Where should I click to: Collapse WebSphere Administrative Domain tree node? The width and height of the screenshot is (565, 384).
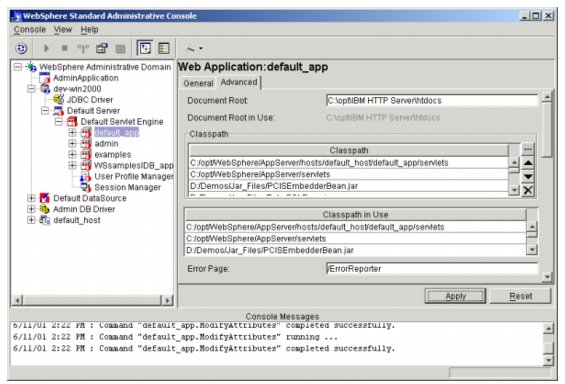pos(18,67)
